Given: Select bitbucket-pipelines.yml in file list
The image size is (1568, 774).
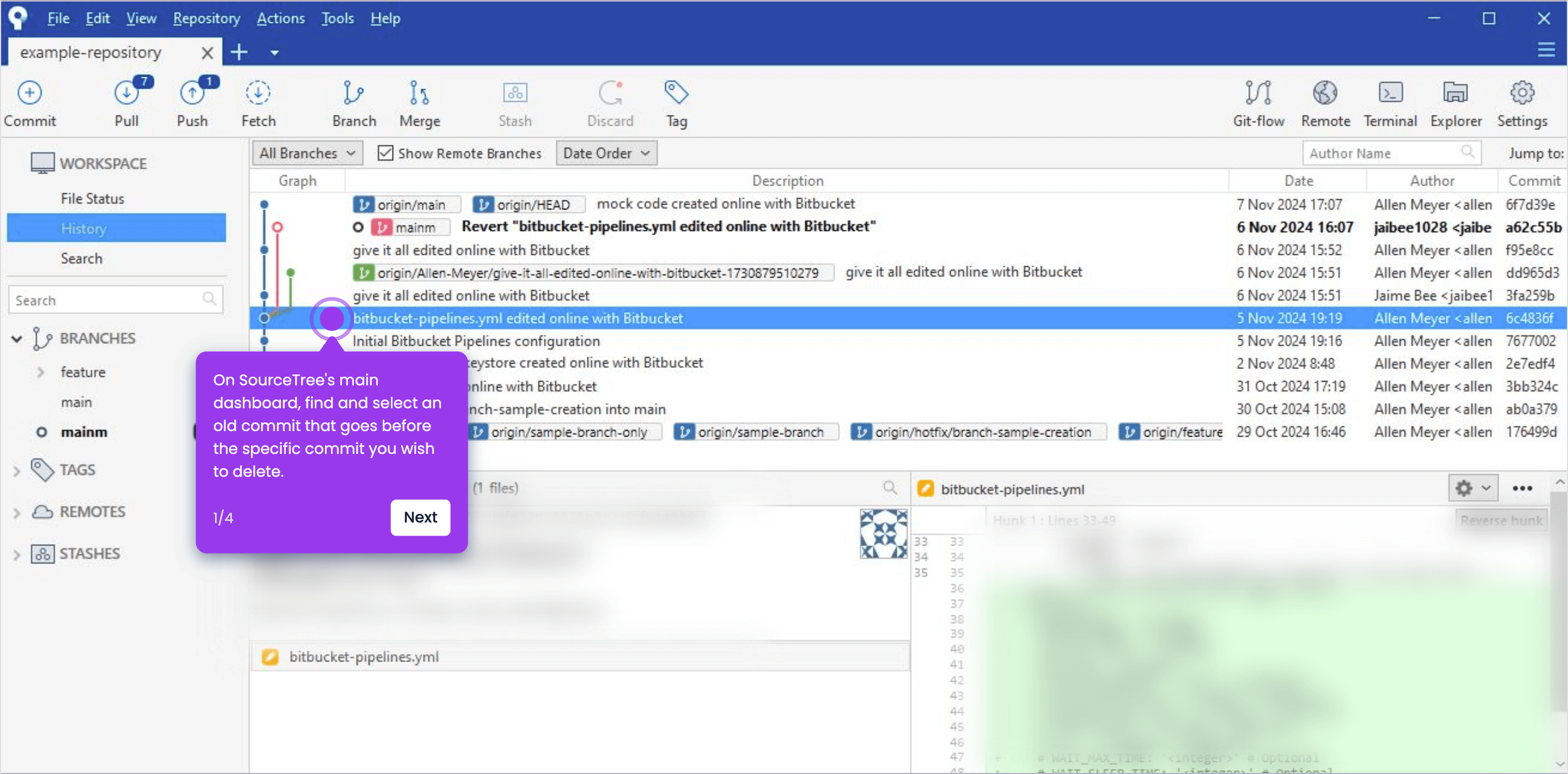Looking at the screenshot, I should 579,656.
